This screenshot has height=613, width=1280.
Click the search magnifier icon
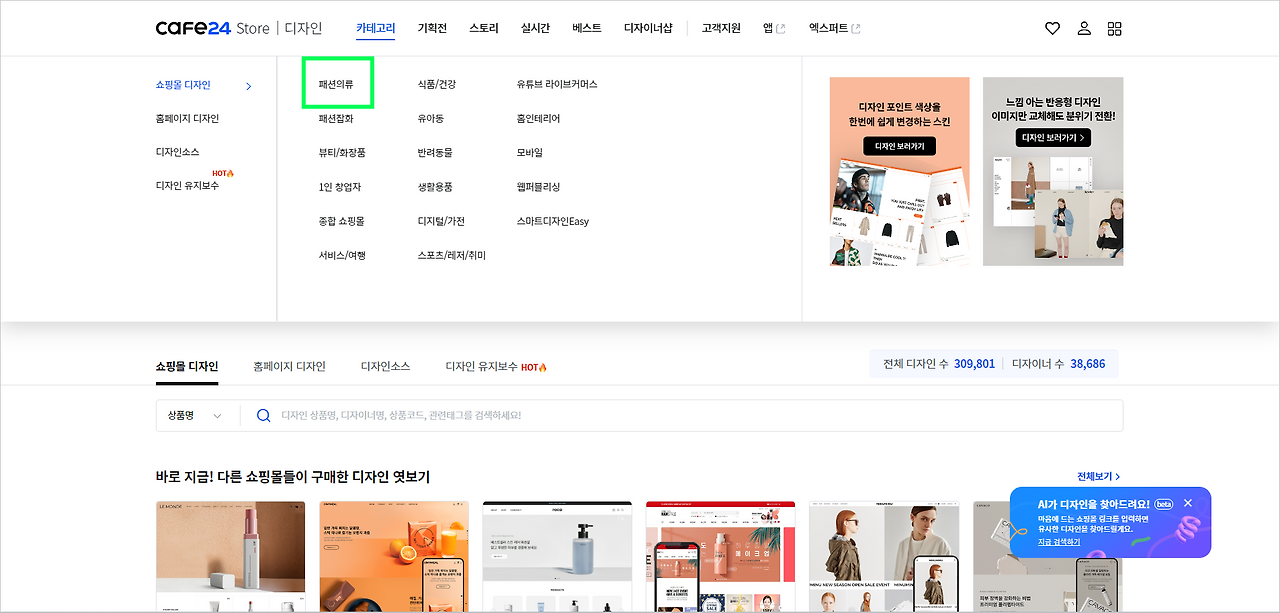coord(264,415)
